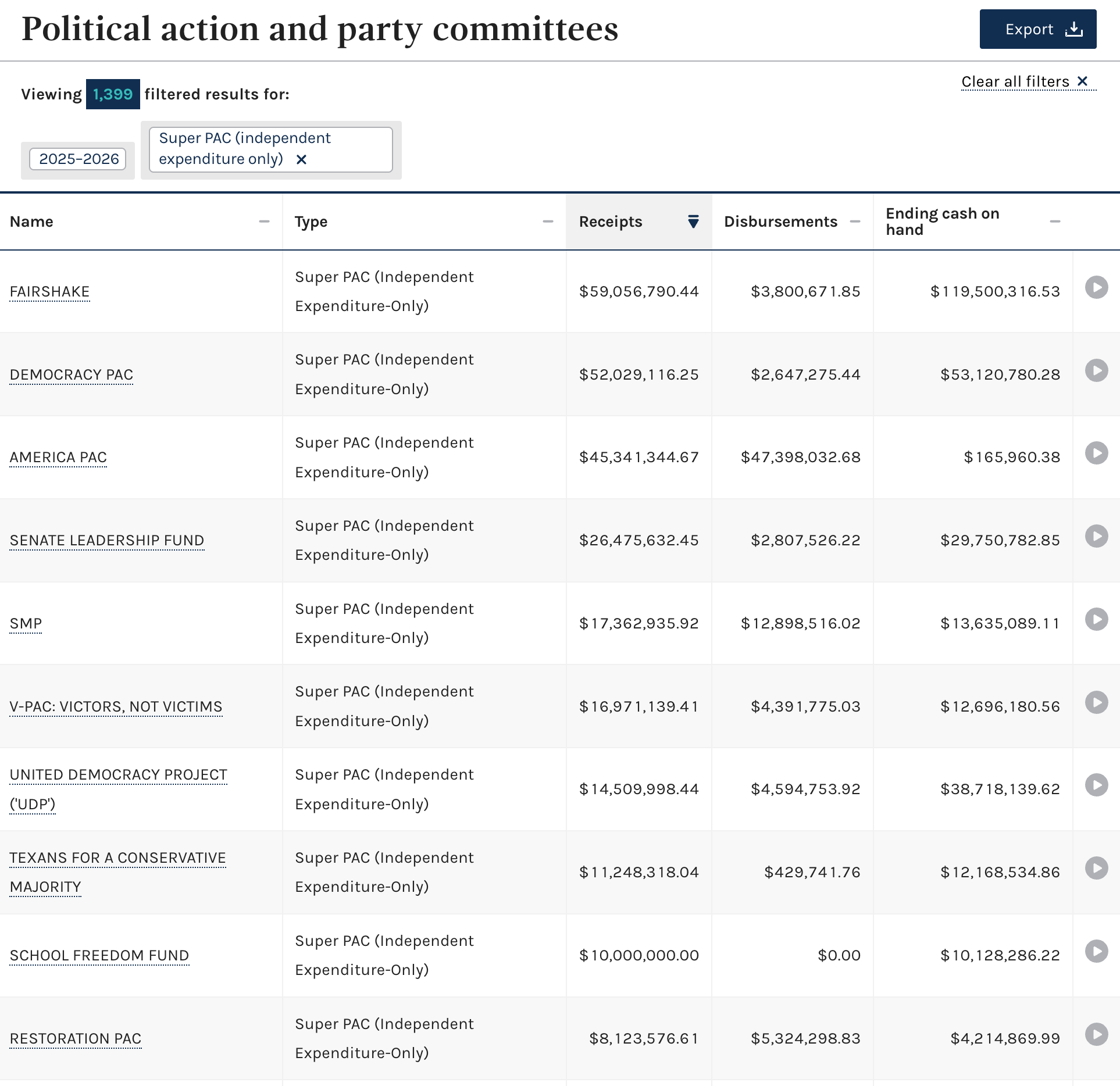
Task: Toggle the Receipts descending sort arrow
Action: click(693, 222)
